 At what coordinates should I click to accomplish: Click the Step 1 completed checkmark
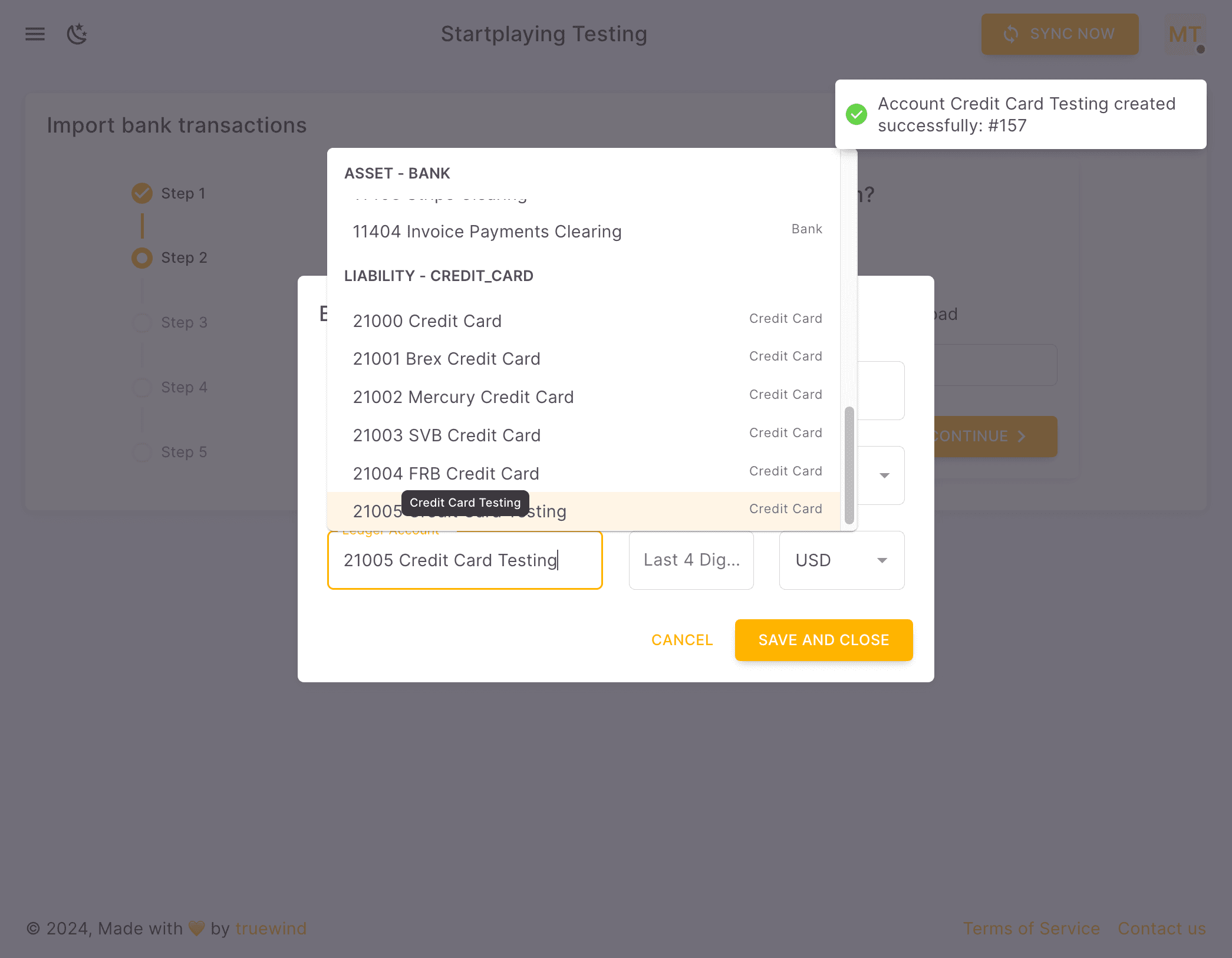click(141, 193)
